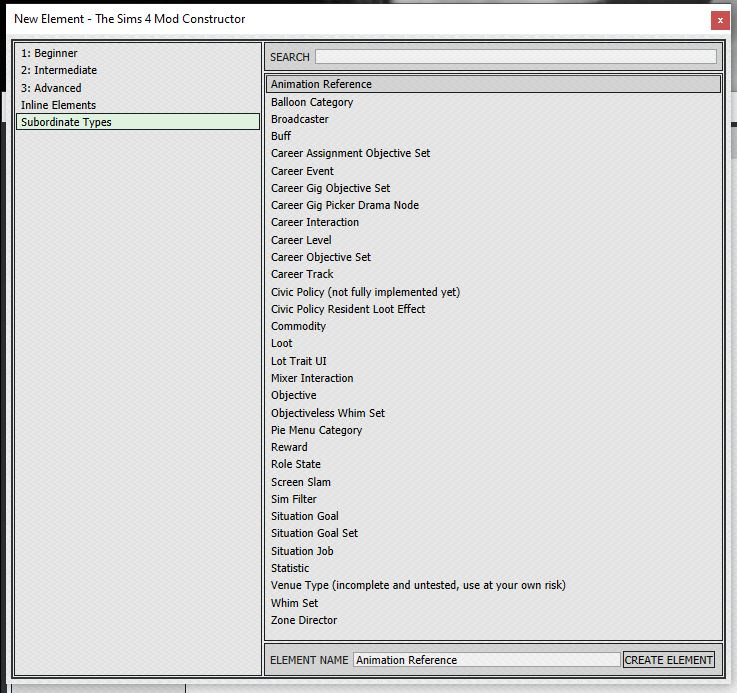Viewport: 737px width, 693px height.
Task: Select Pie Menu Category entry
Action: click(x=316, y=430)
